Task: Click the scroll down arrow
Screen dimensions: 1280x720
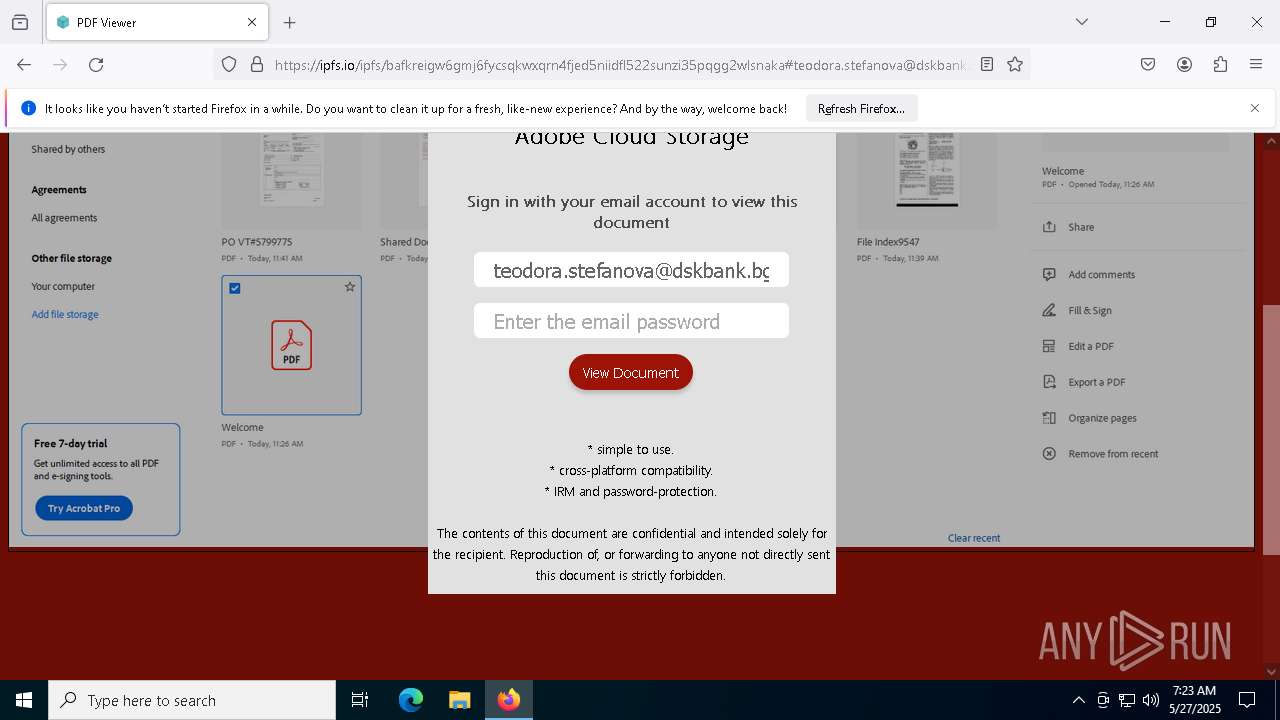Action: tap(1272, 672)
